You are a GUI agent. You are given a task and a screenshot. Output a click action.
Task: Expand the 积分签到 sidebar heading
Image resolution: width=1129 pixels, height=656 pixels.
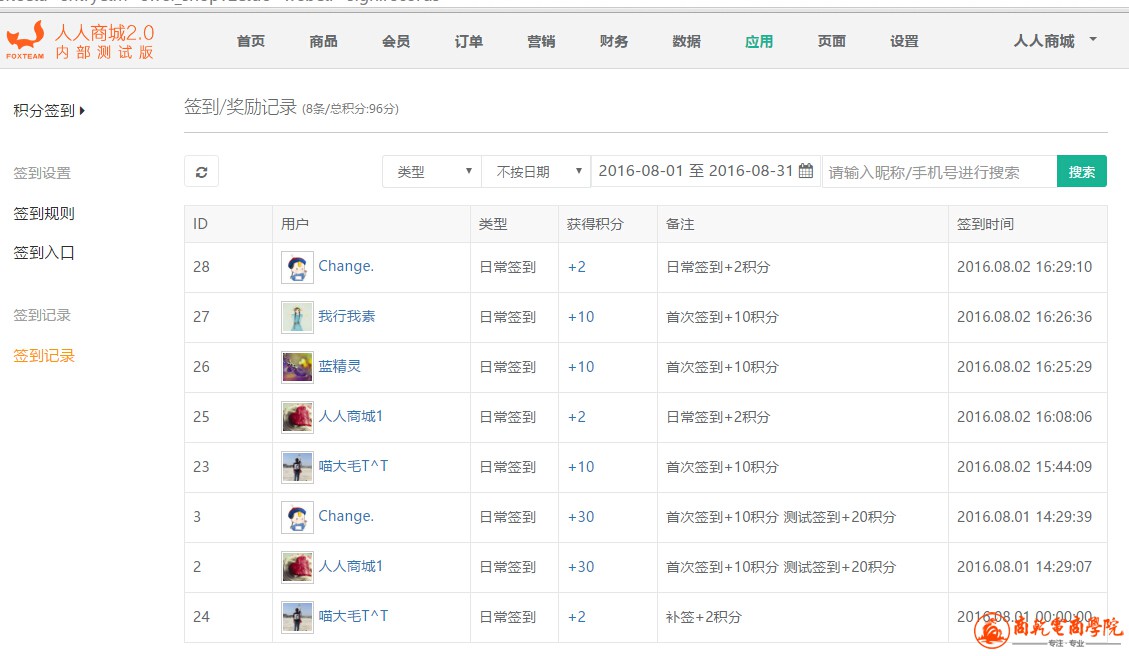[49, 111]
